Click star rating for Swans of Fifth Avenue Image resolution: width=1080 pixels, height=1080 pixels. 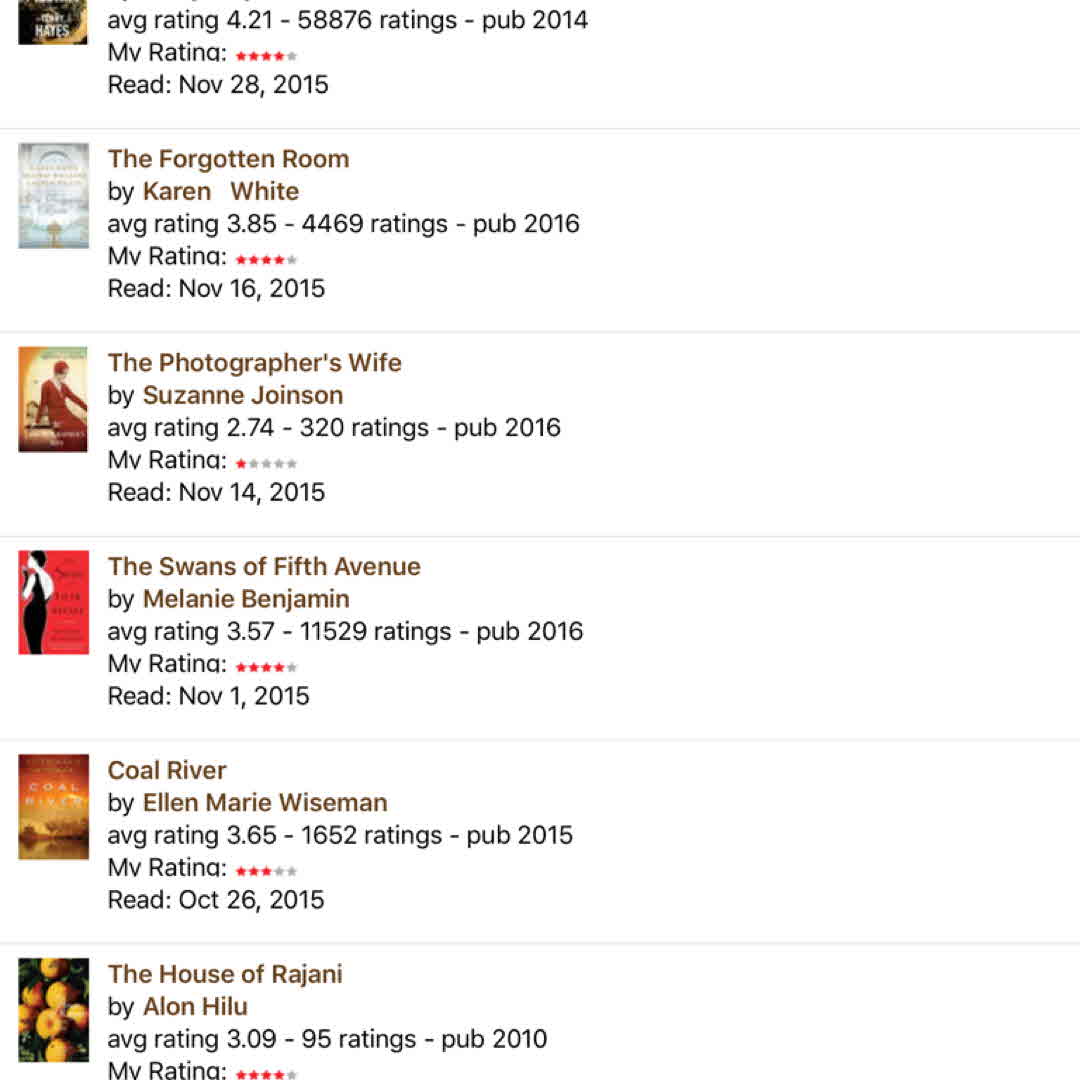point(266,667)
